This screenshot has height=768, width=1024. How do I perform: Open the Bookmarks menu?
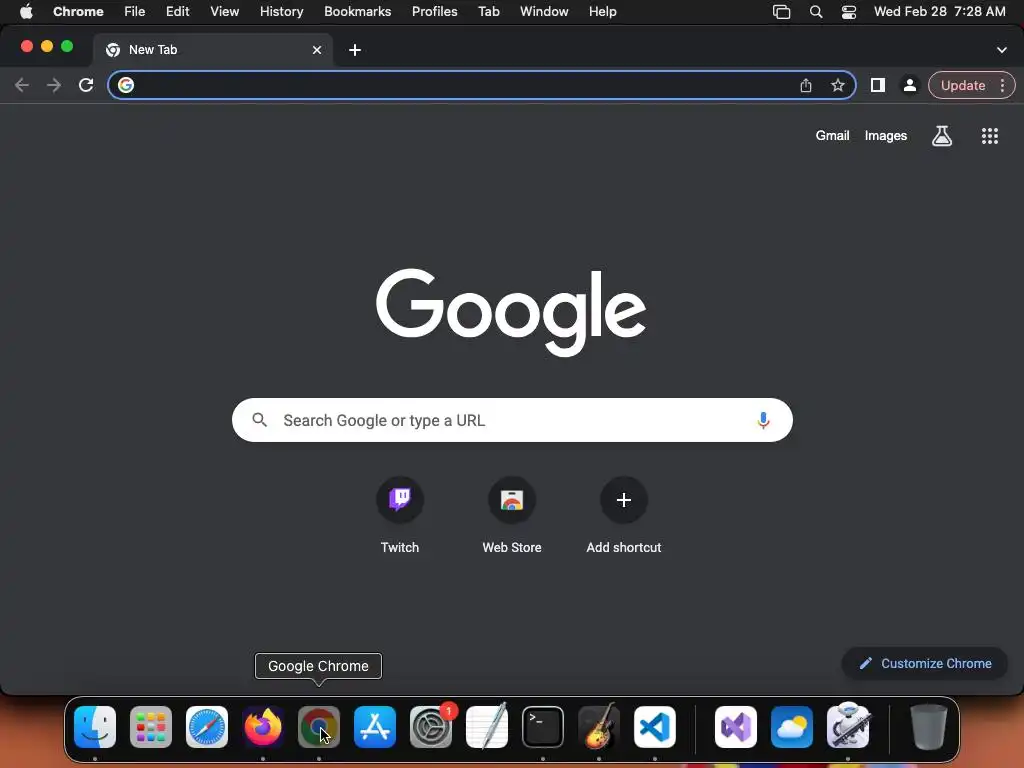[x=358, y=11]
